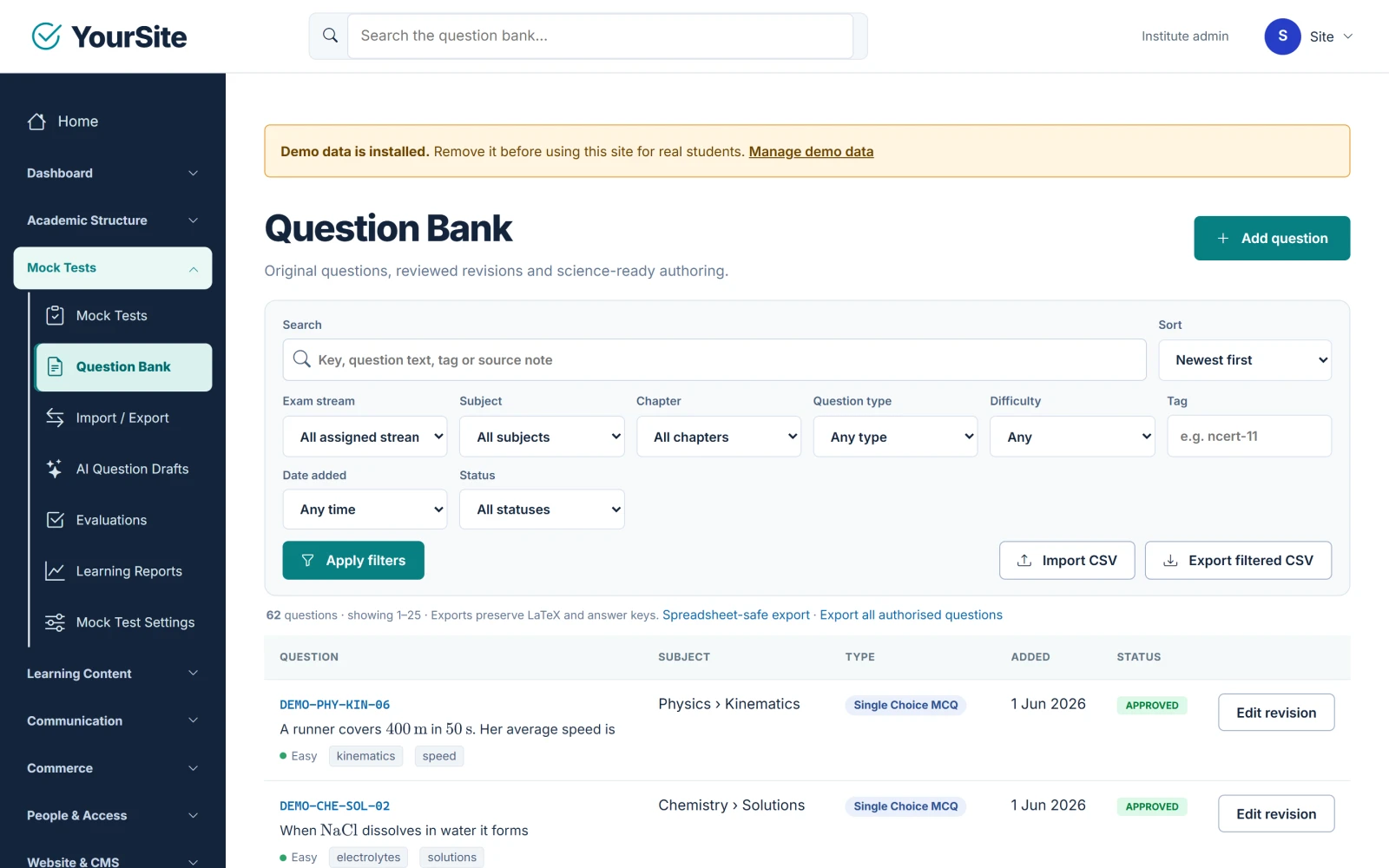Open the Question type dropdown

pyautogui.click(x=895, y=437)
